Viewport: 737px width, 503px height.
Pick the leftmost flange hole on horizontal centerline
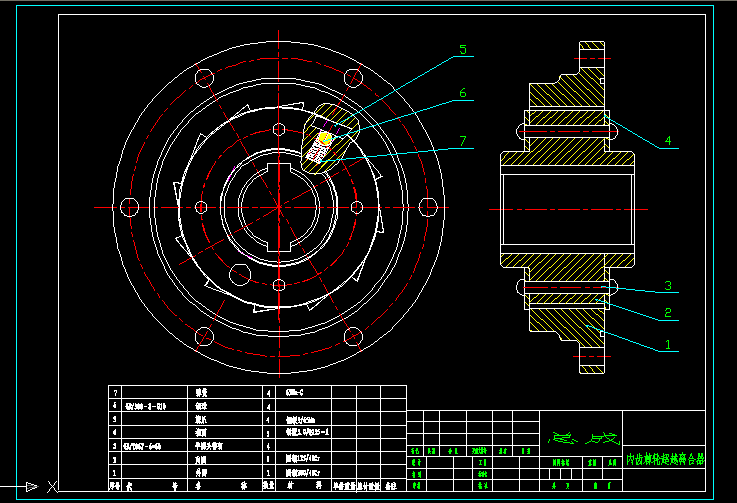tap(128, 206)
